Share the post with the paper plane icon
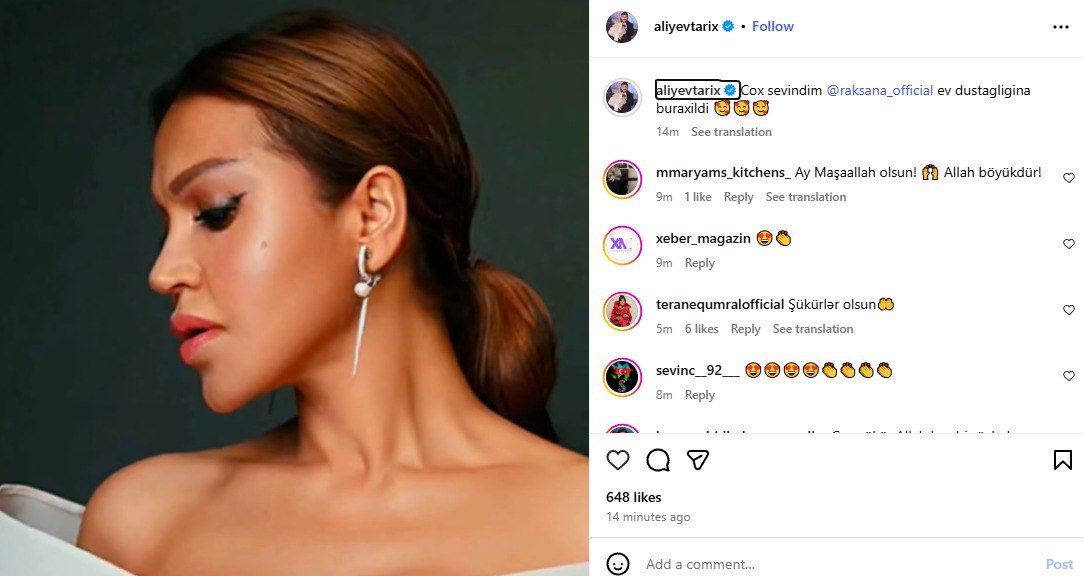Image resolution: width=1084 pixels, height=576 pixels. 698,460
